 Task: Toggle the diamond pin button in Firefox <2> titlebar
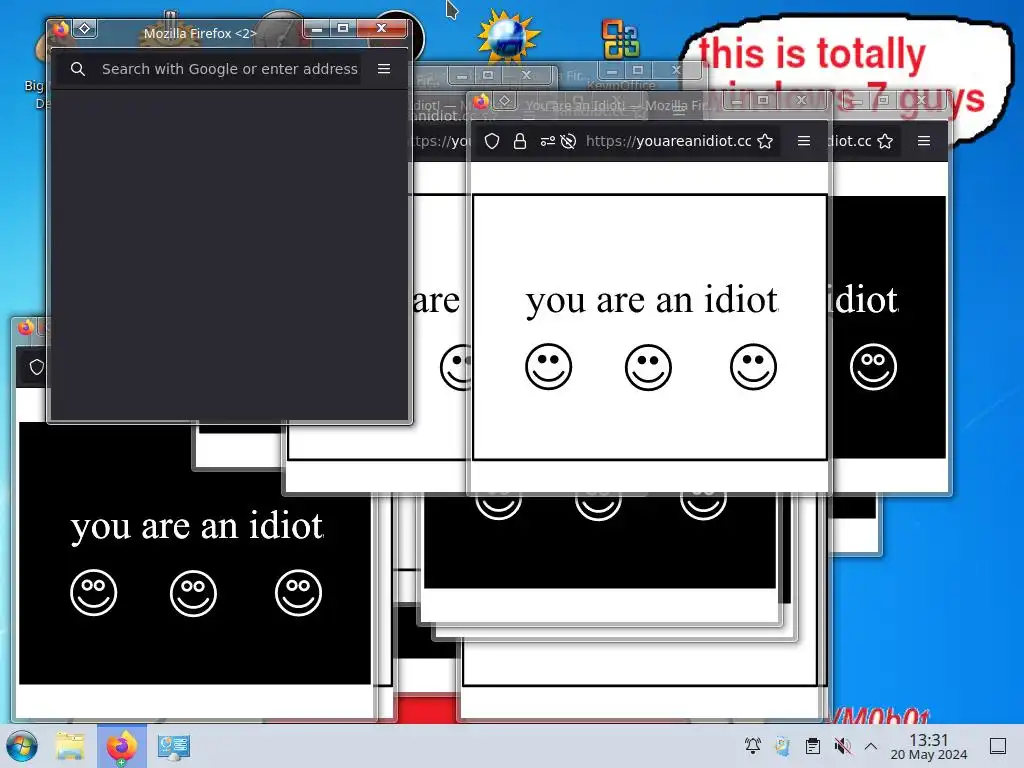tap(84, 29)
